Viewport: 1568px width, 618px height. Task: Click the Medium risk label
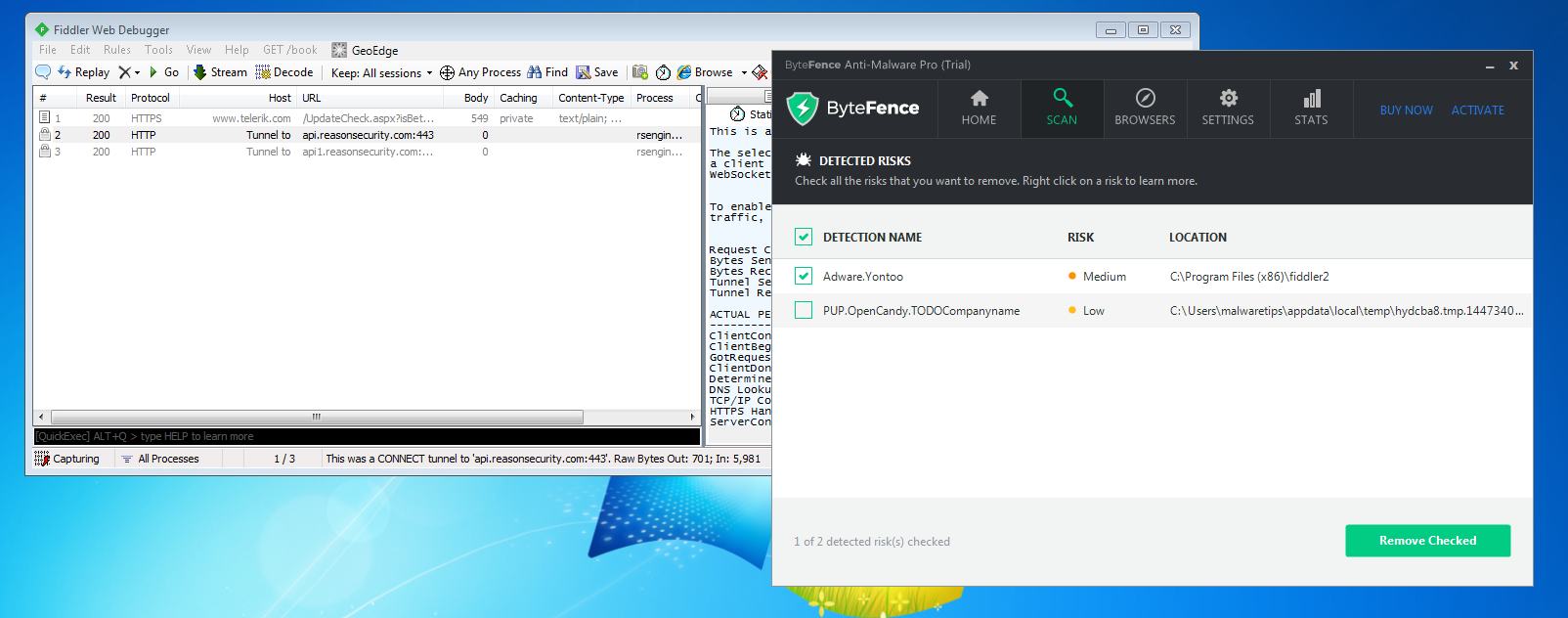pos(1105,277)
